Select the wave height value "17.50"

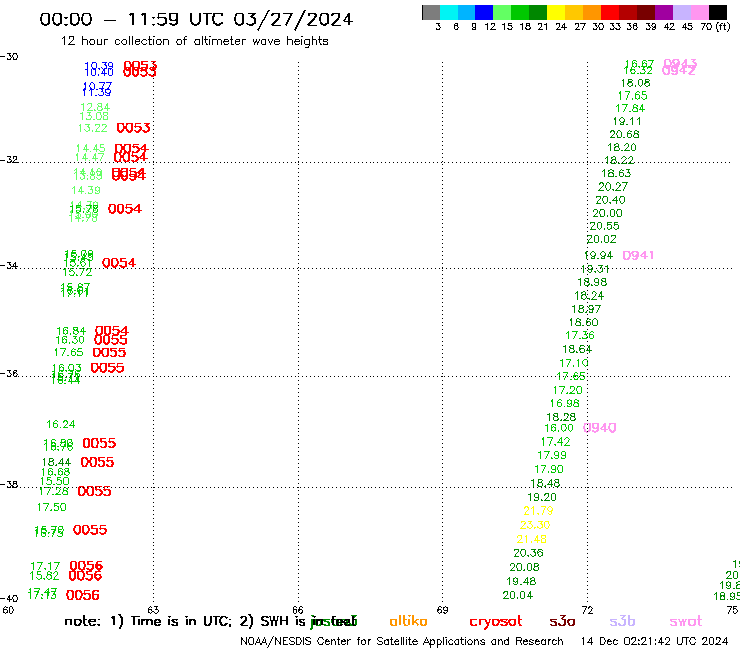(x=51, y=507)
